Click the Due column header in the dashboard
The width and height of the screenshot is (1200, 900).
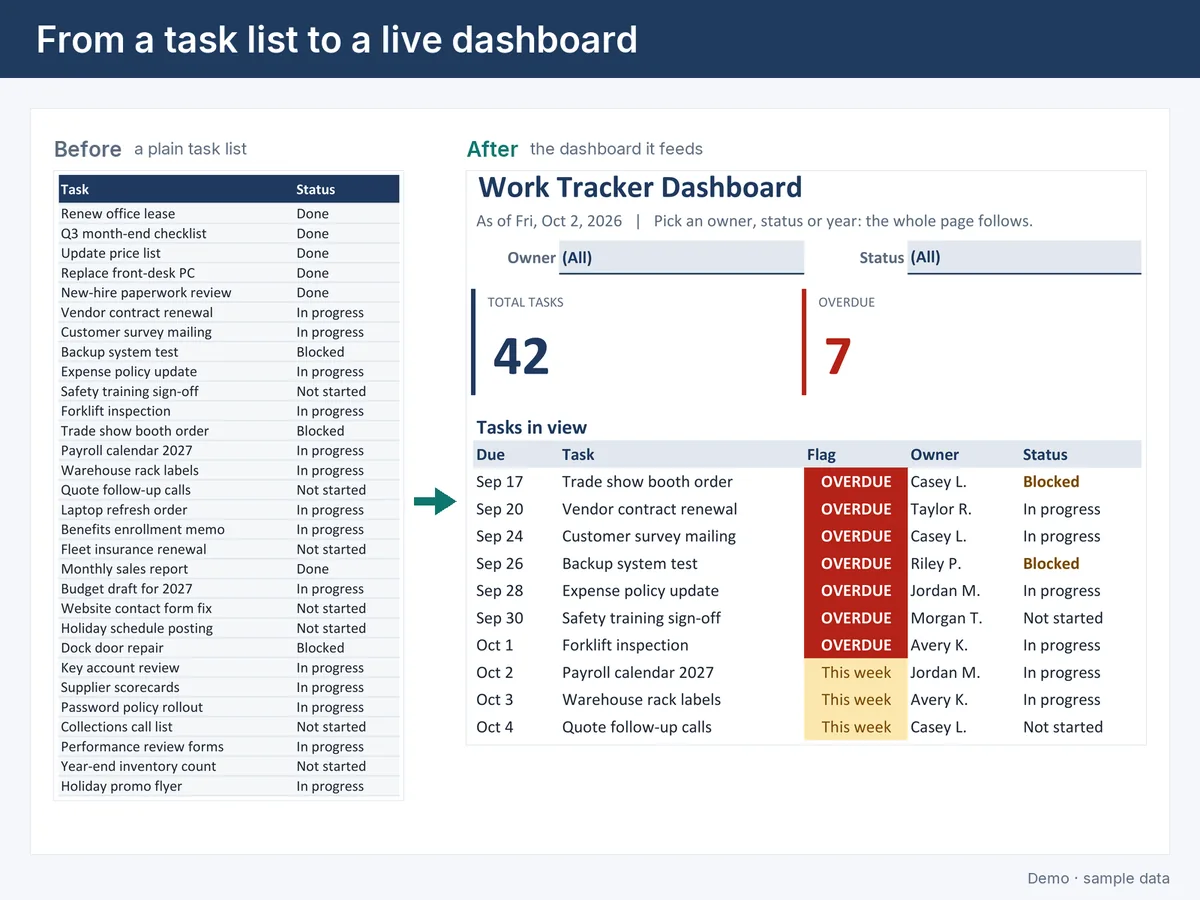click(490, 454)
